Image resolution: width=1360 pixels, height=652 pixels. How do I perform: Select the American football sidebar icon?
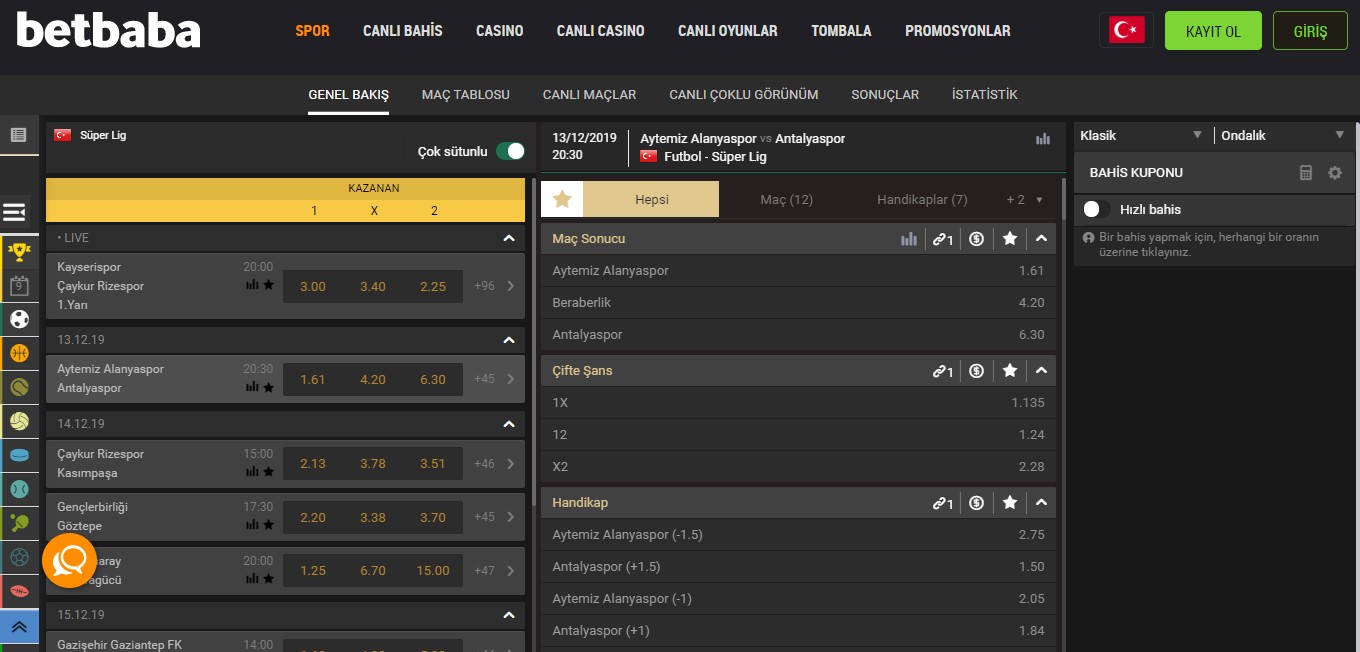[x=19, y=591]
